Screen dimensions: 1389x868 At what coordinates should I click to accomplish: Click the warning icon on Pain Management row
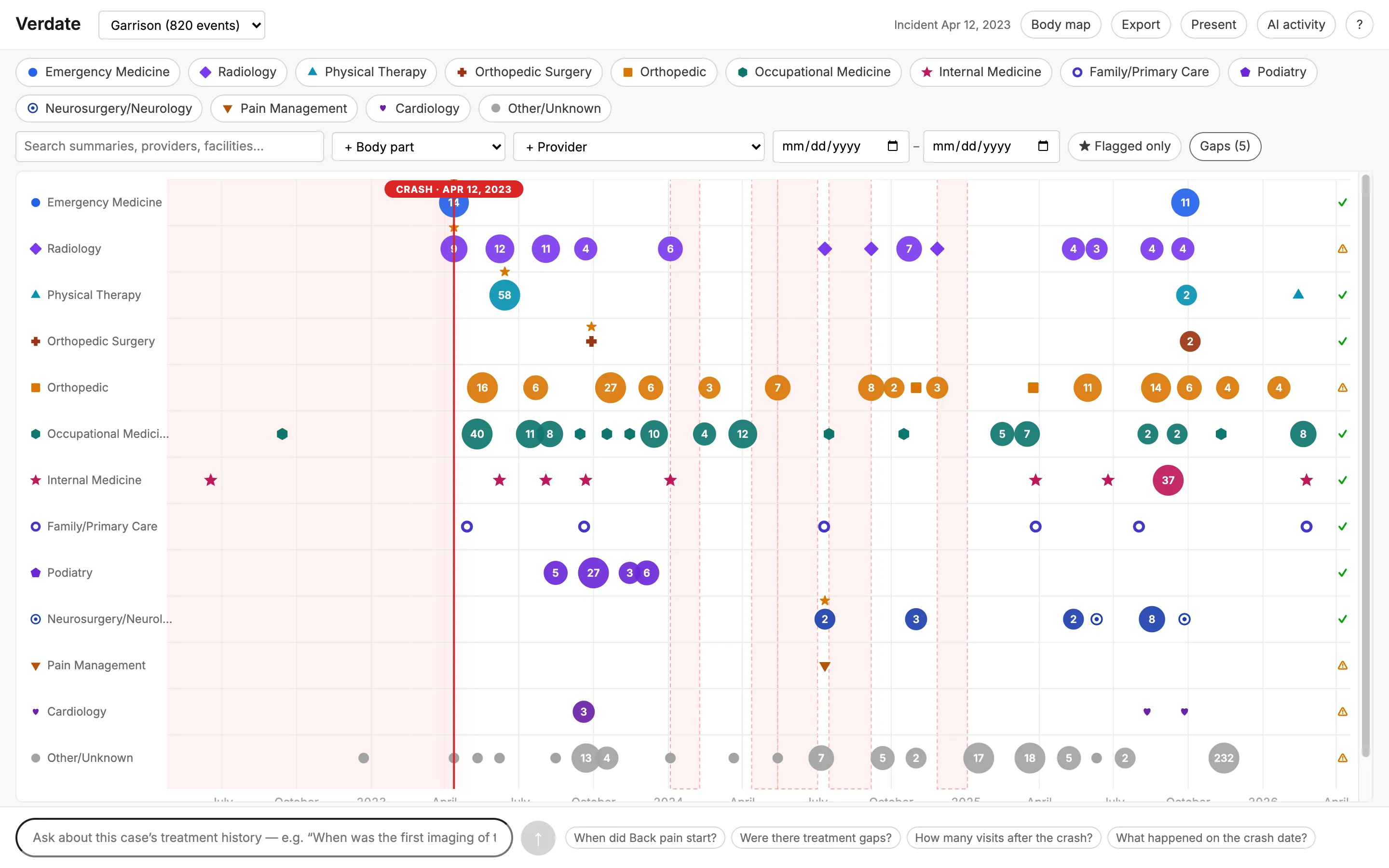tap(1342, 666)
